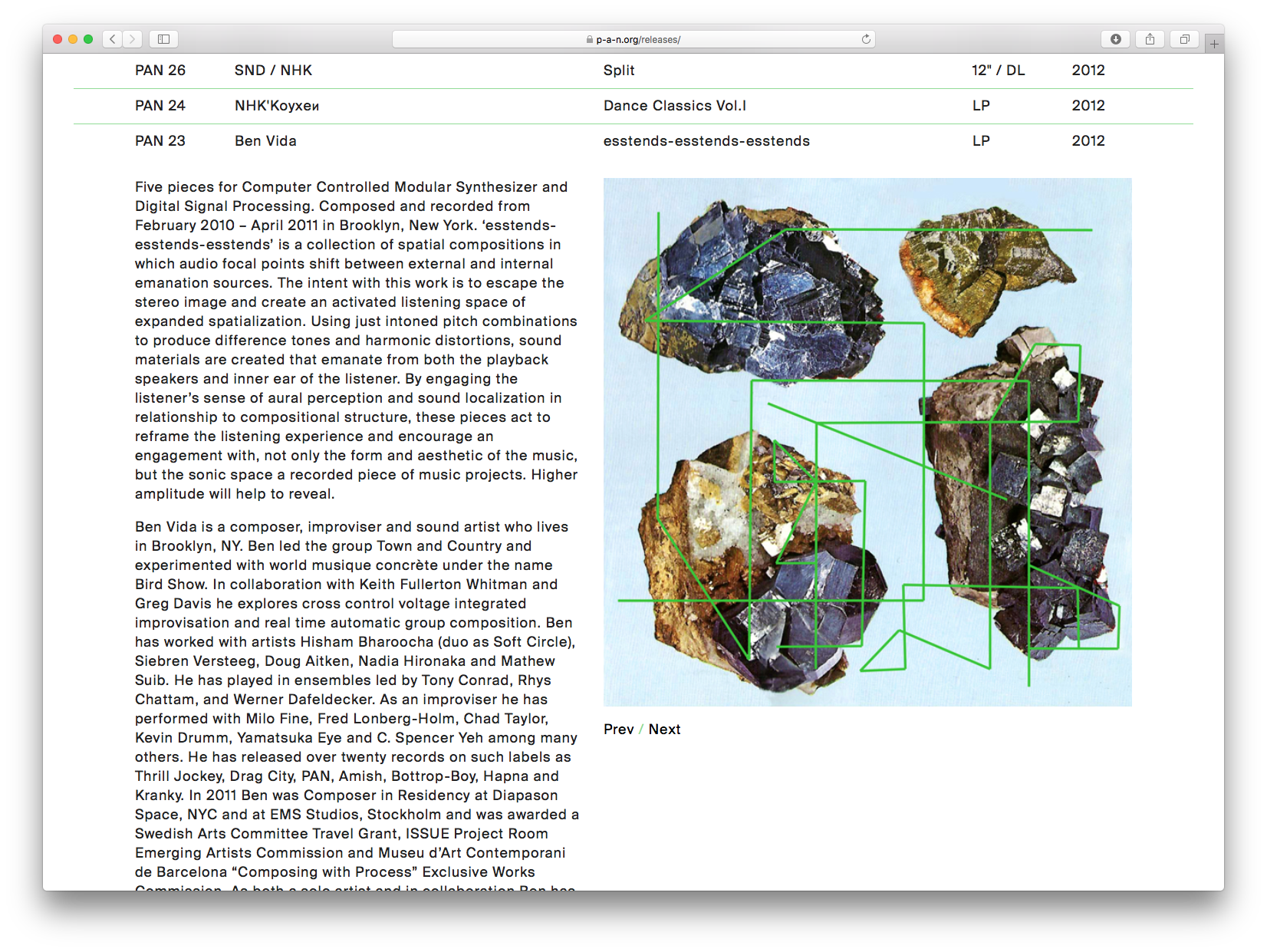Click the p-a-n.org address bar
This screenshot has width=1267, height=952.
[x=633, y=39]
